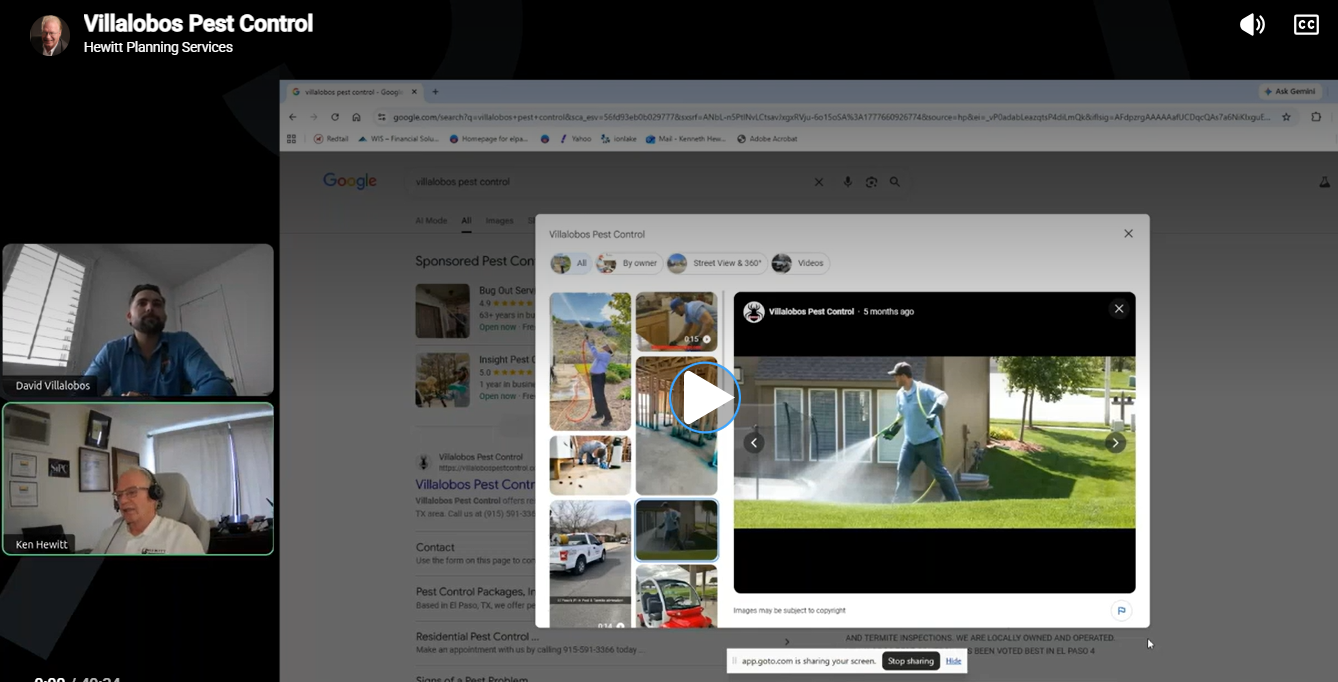Show the All photos filter chip
The image size is (1338, 682).
tap(571, 263)
